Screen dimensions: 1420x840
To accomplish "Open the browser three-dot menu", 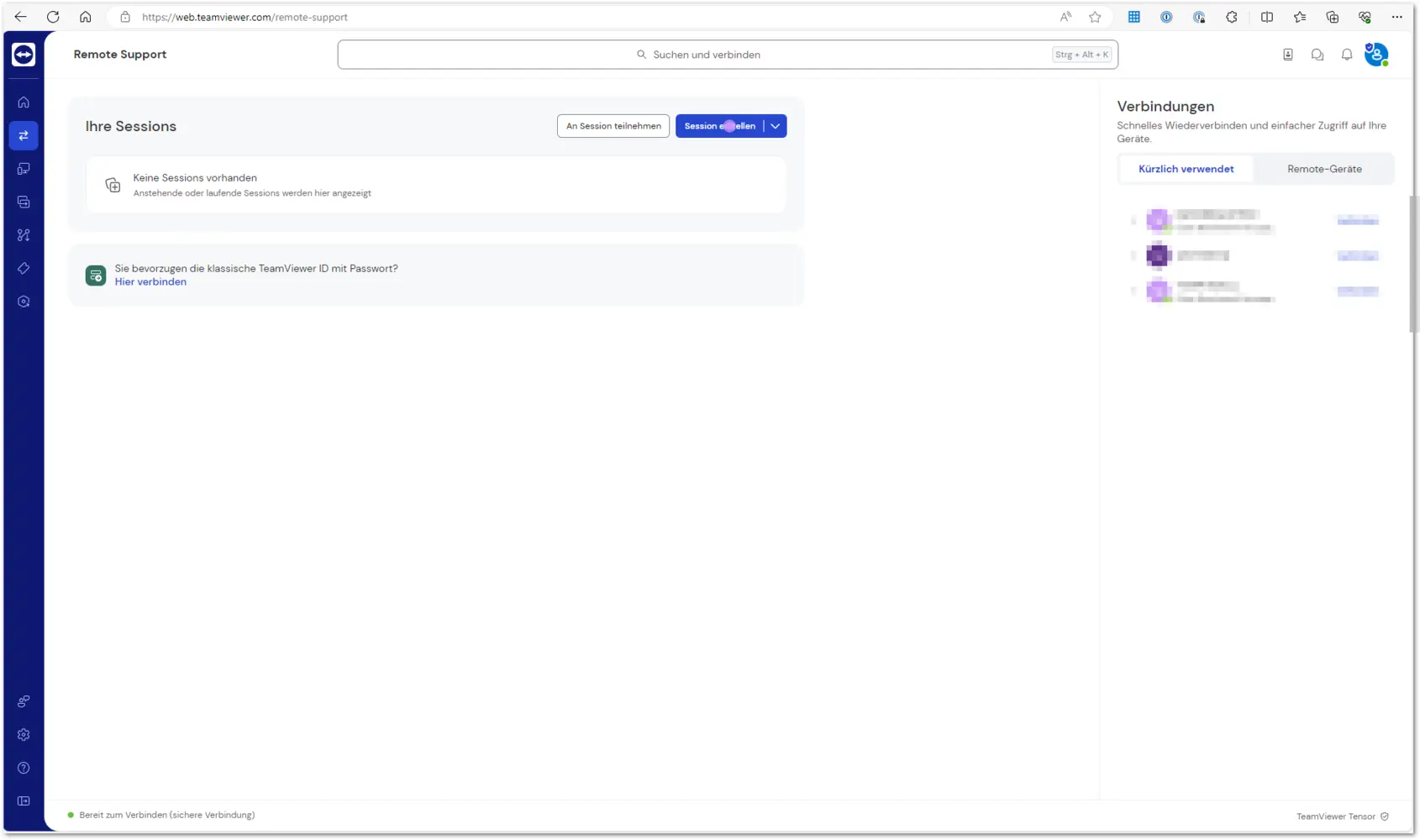I will coord(1397,17).
